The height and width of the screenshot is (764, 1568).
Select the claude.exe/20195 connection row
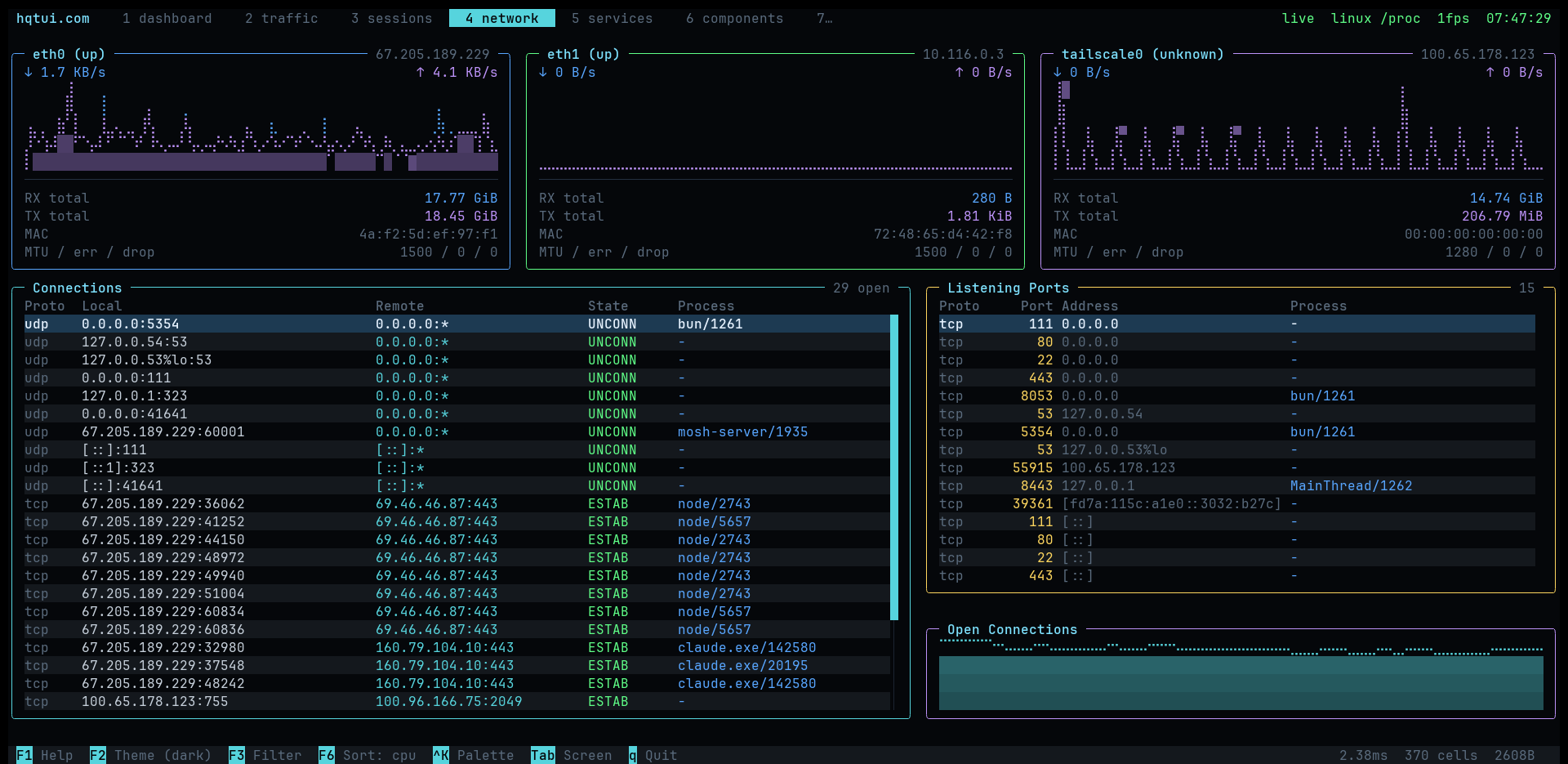point(457,665)
